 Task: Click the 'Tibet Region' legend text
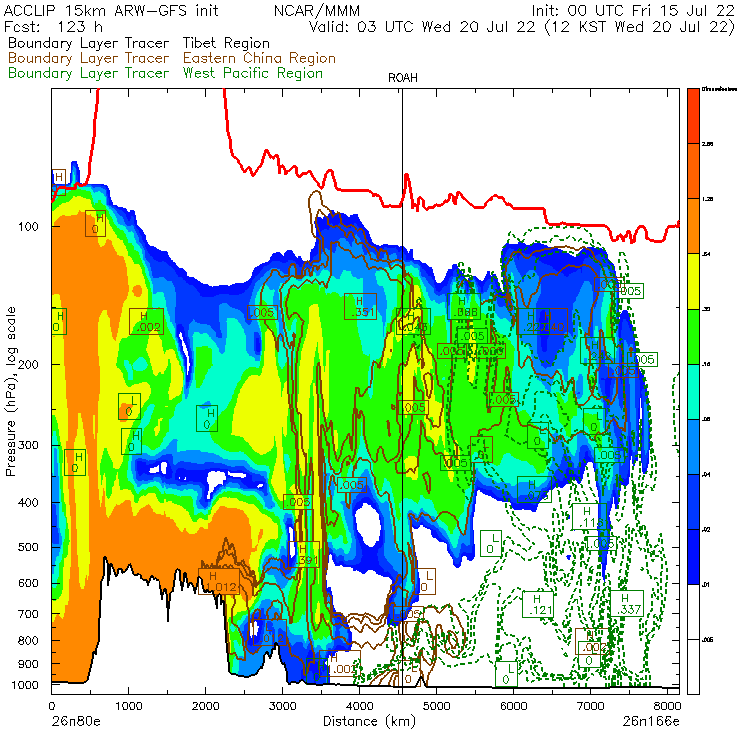(x=226, y=43)
